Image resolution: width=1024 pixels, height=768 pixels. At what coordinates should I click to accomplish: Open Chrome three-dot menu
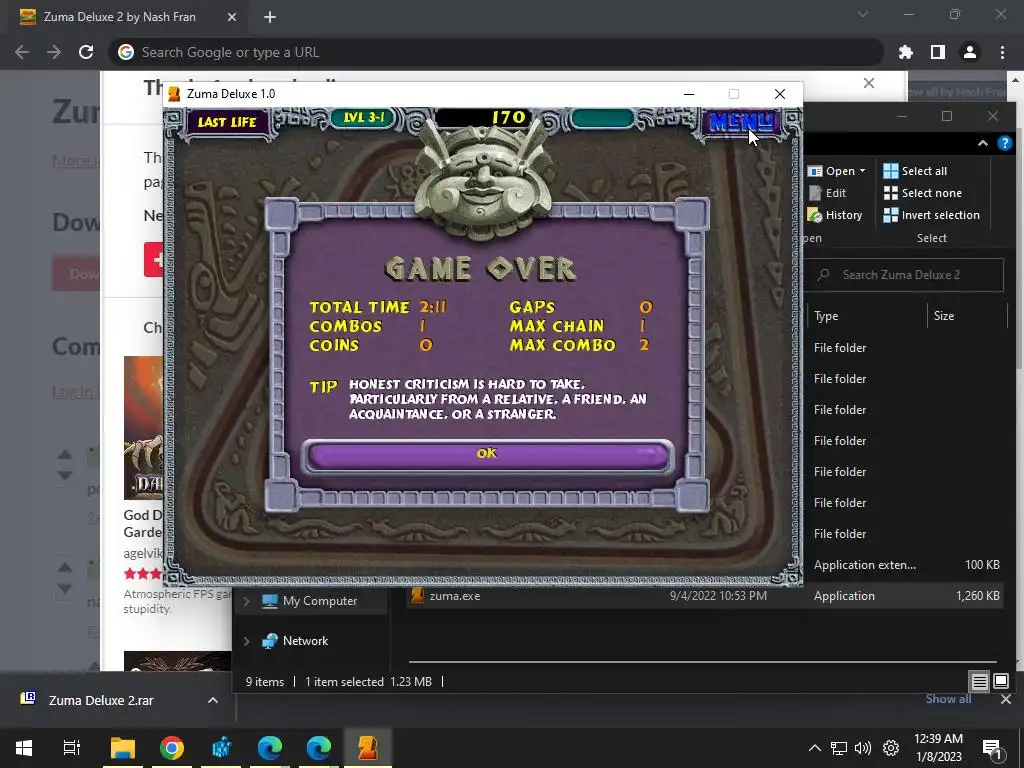[x=1002, y=52]
